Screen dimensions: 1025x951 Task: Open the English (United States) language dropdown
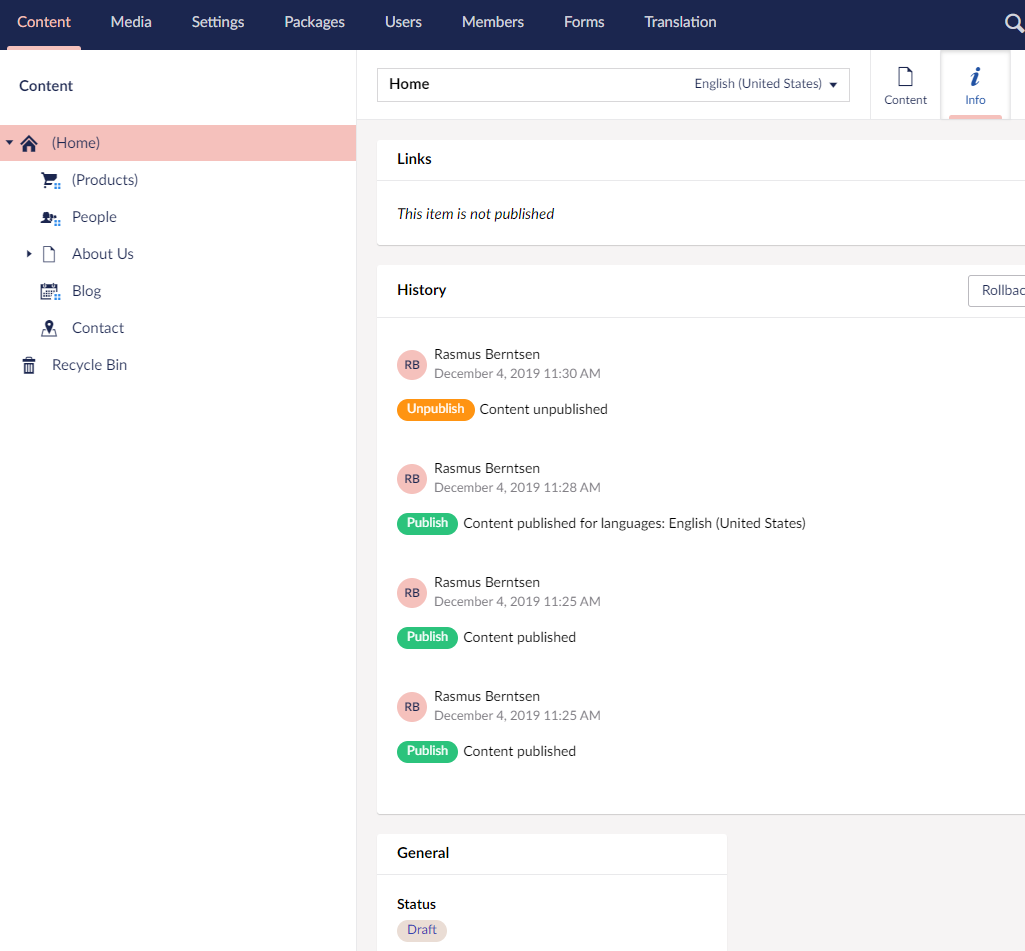pos(765,84)
